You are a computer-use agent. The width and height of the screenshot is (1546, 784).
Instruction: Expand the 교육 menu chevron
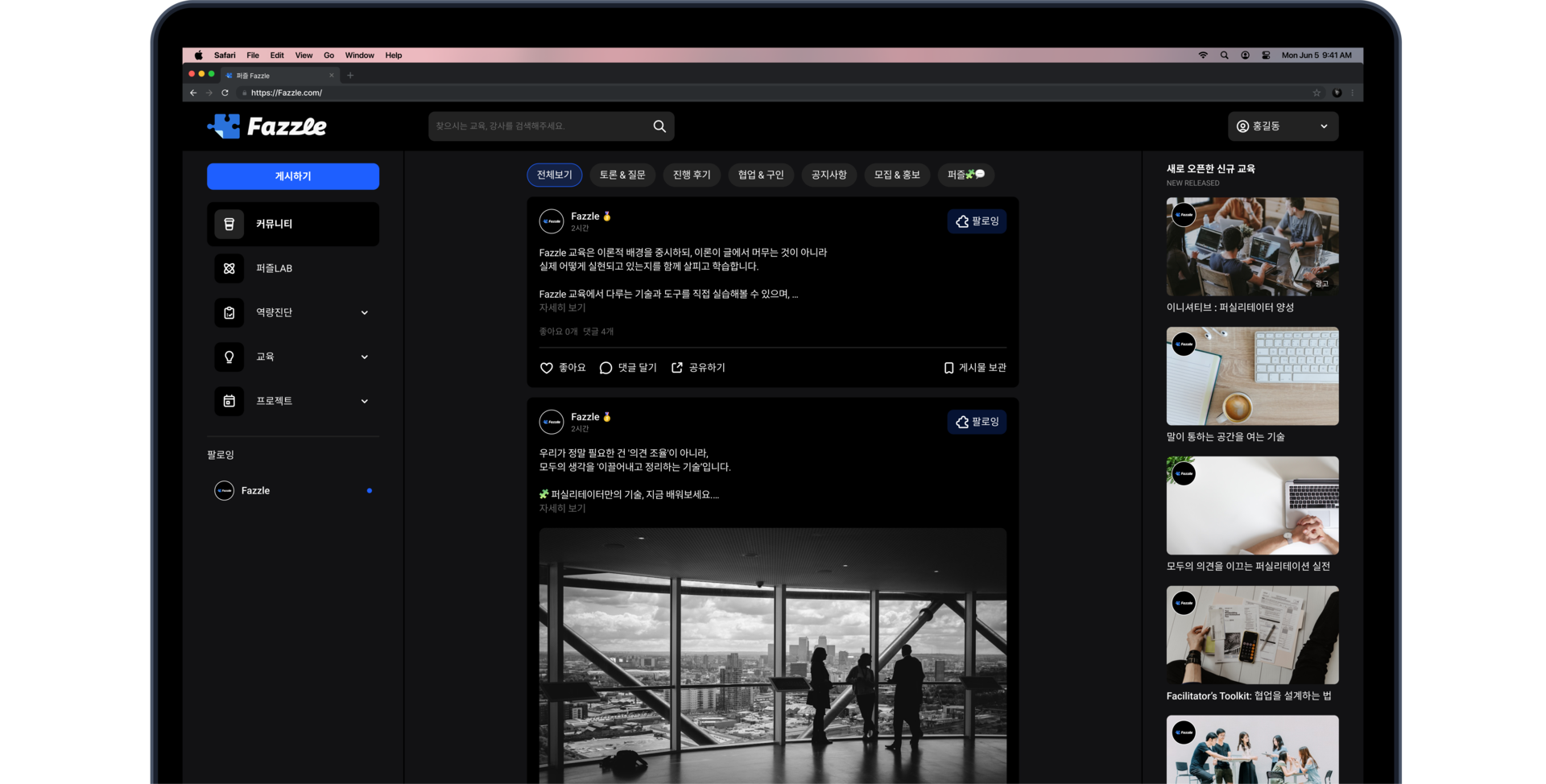[365, 357]
